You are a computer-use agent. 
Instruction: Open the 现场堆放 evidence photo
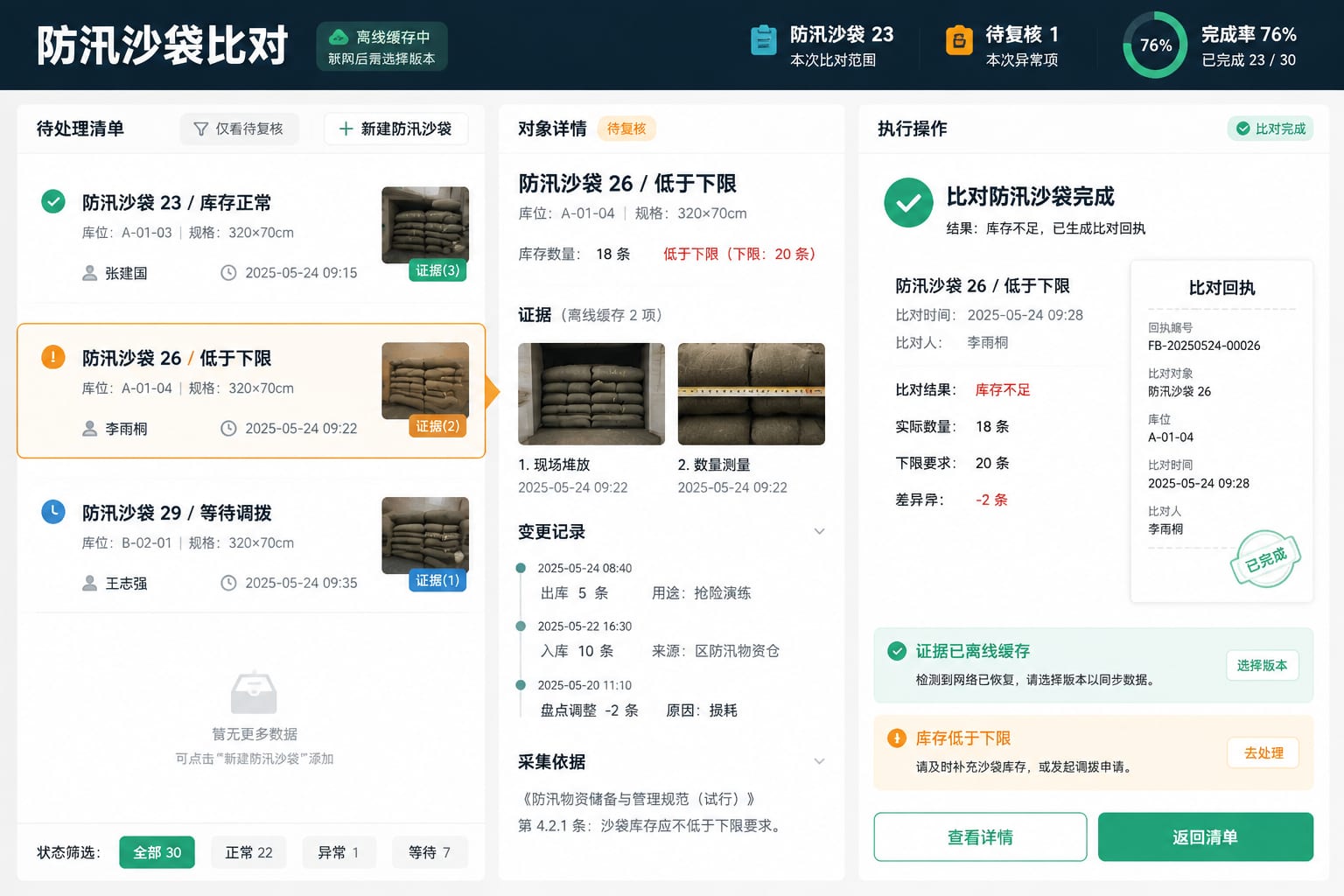click(591, 394)
